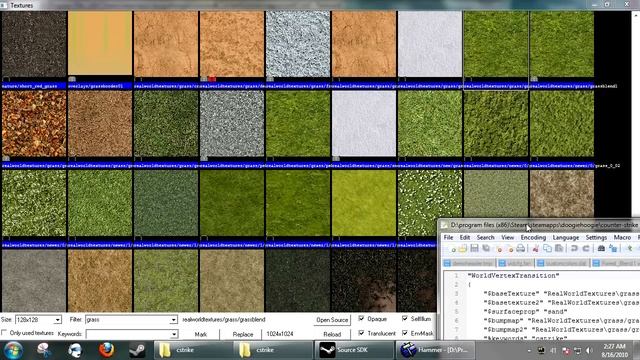Image resolution: width=640 pixels, height=360 pixels.
Task: Open the Edit menu in Notepad++
Action: click(465, 238)
